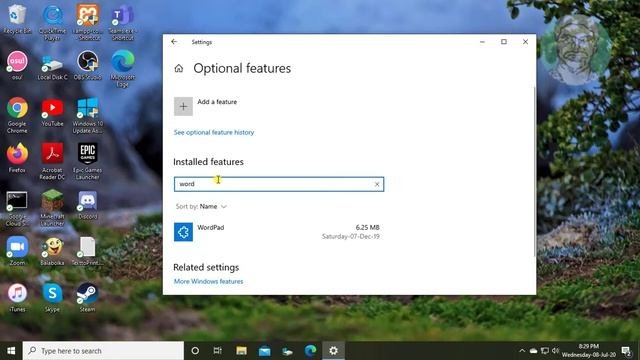640x360 pixels.
Task: Select the Discord desktop icon
Action: (x=87, y=204)
